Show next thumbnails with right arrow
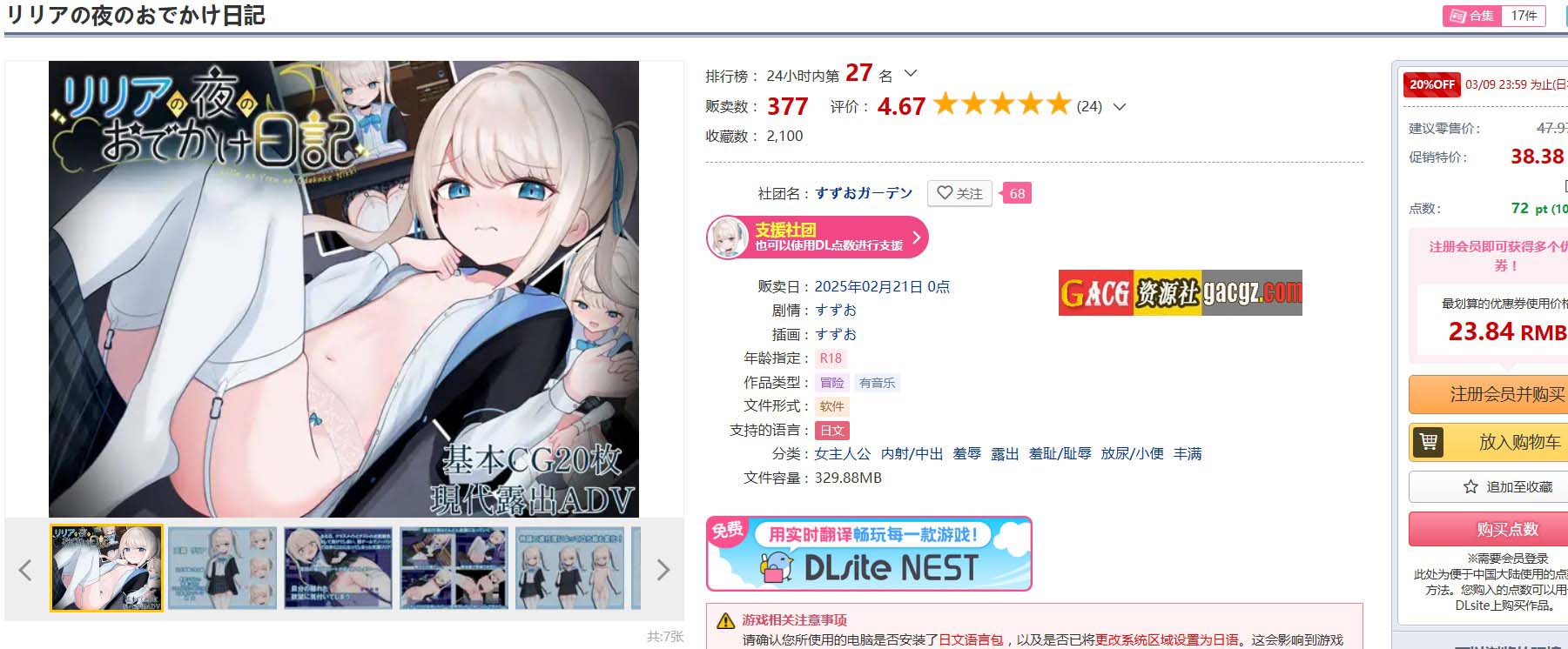The height and width of the screenshot is (649, 1568). (x=663, y=570)
